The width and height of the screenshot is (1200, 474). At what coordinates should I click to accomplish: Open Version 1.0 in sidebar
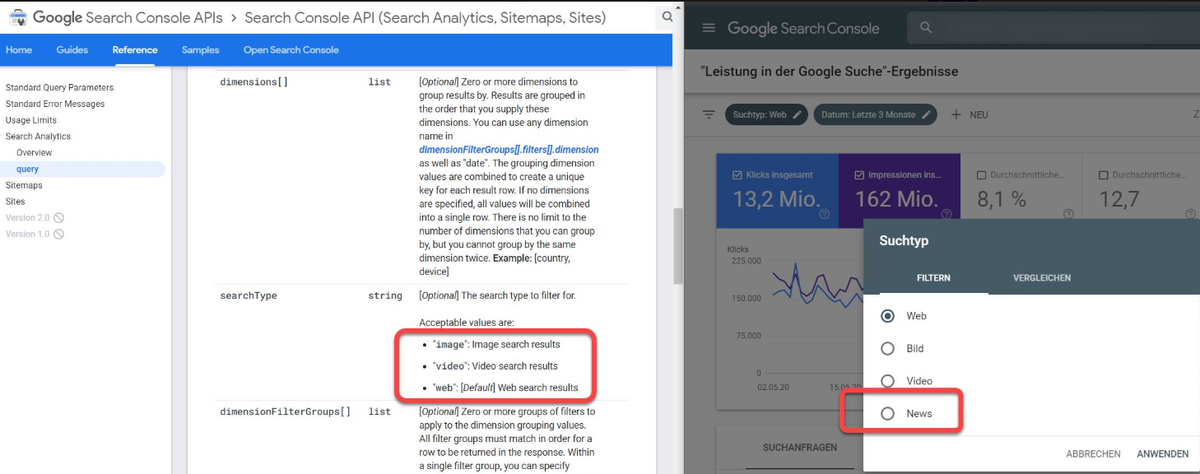tap(27, 234)
